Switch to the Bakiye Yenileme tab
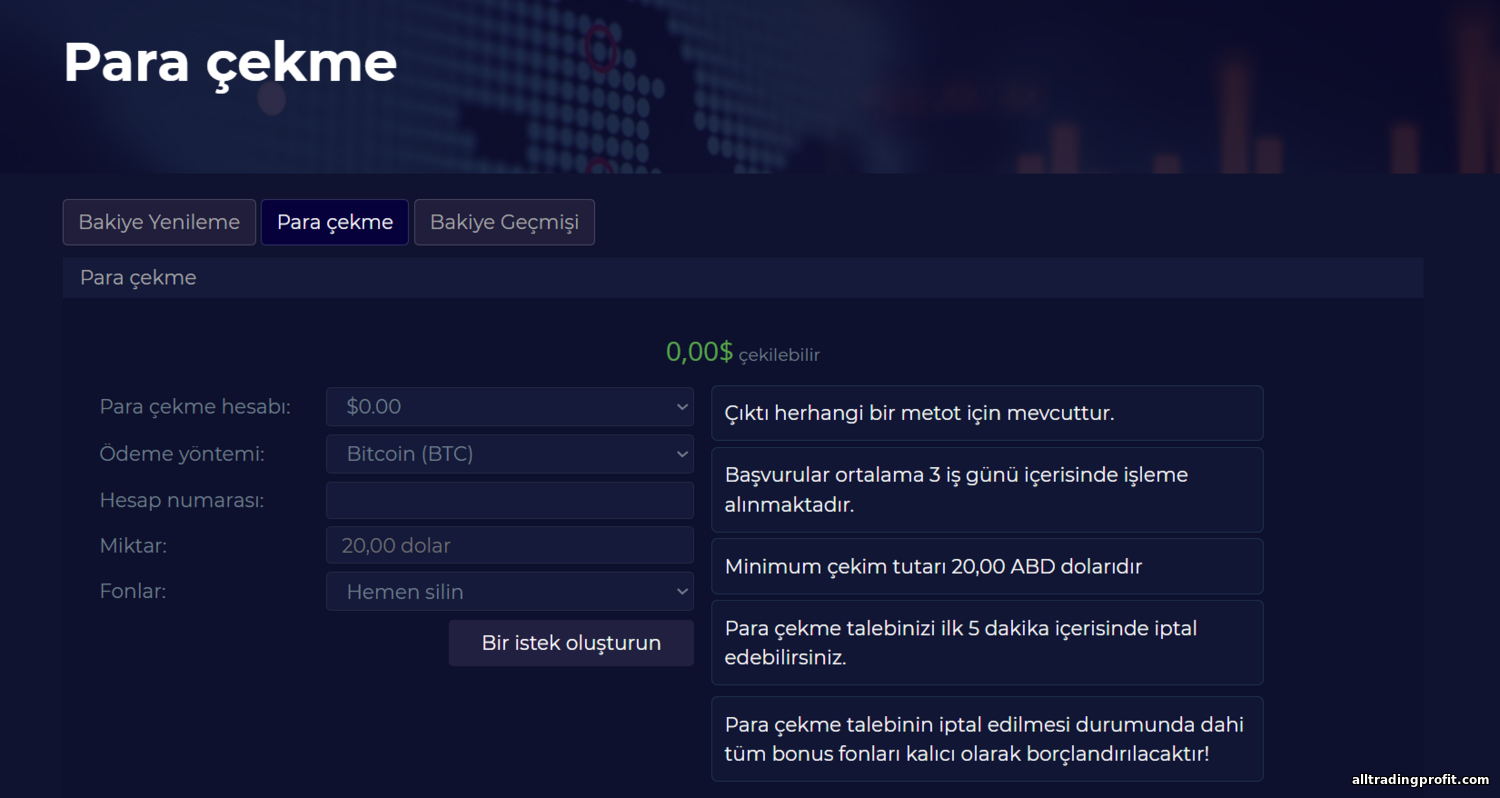The height and width of the screenshot is (798, 1500). [159, 222]
